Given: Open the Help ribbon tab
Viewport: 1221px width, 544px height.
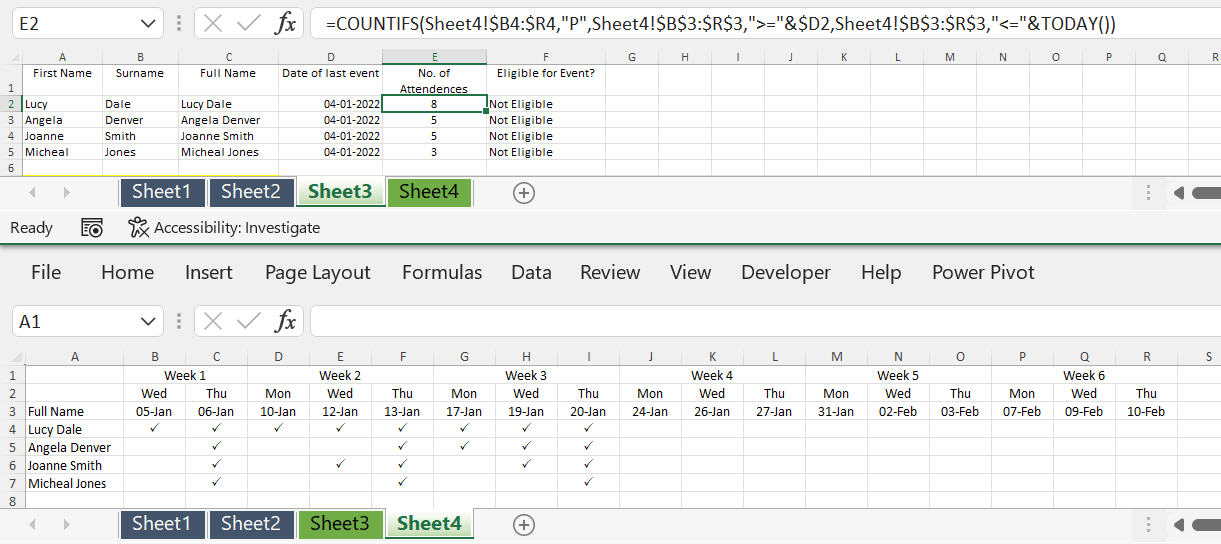Looking at the screenshot, I should [881, 272].
